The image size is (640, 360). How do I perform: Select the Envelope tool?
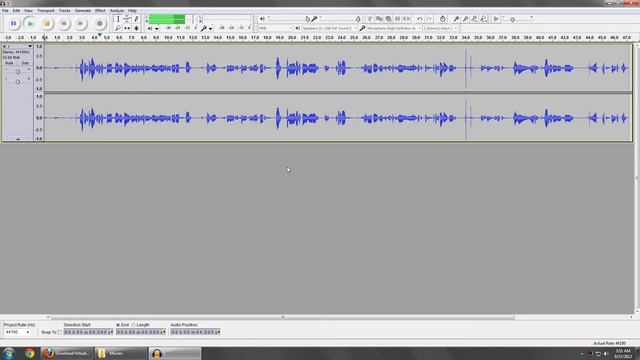coord(127,19)
